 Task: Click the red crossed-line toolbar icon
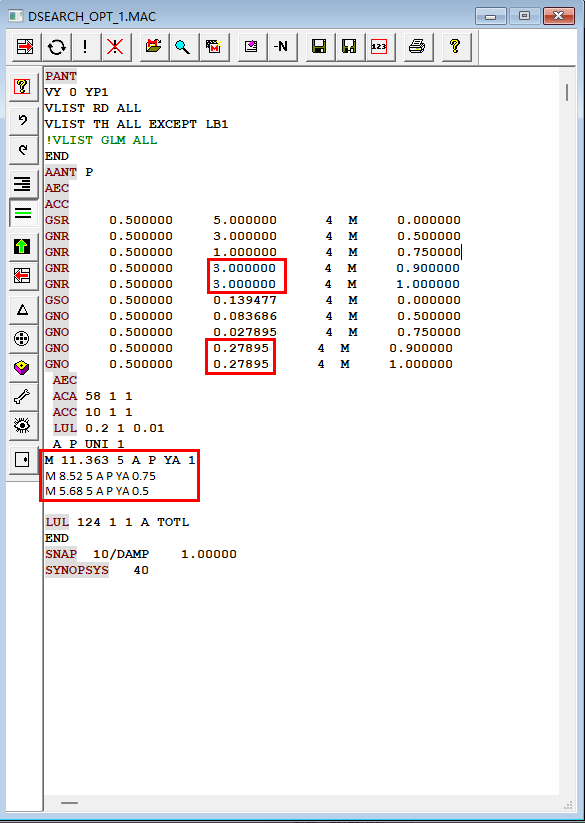[115, 47]
